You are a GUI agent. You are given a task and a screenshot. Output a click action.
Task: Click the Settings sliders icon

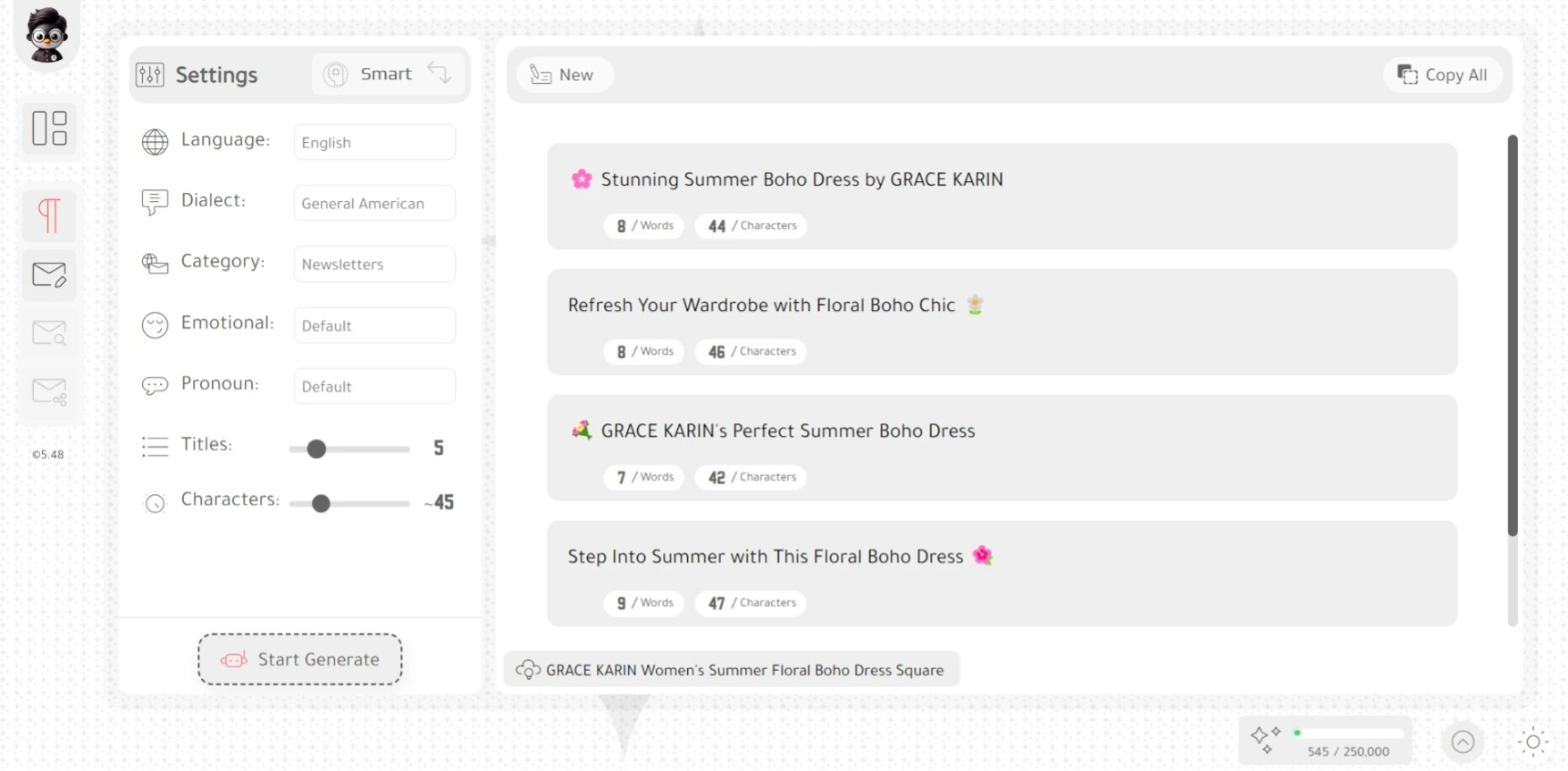click(150, 75)
